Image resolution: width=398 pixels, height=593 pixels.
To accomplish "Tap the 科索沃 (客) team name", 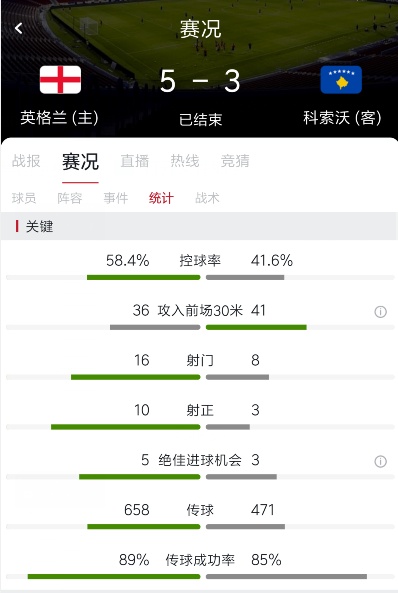I will click(342, 118).
